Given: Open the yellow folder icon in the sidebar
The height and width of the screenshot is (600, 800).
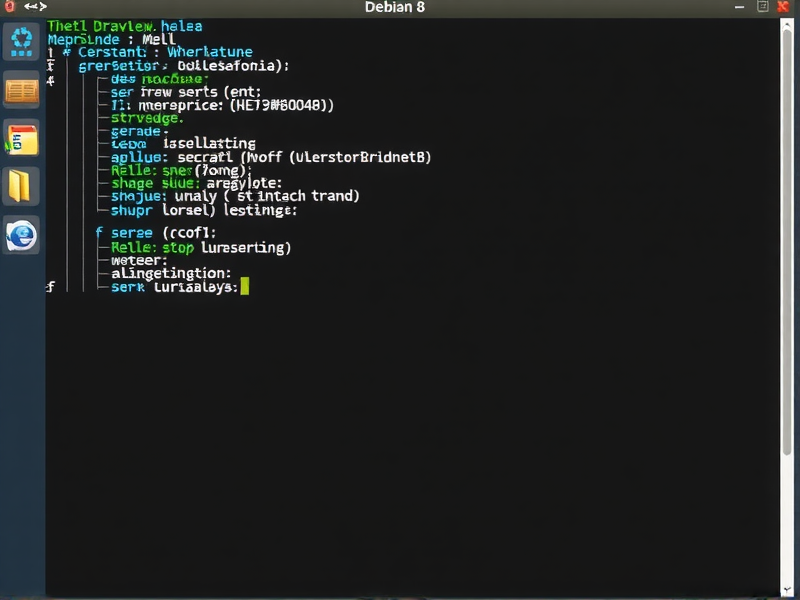Looking at the screenshot, I should [x=21, y=186].
